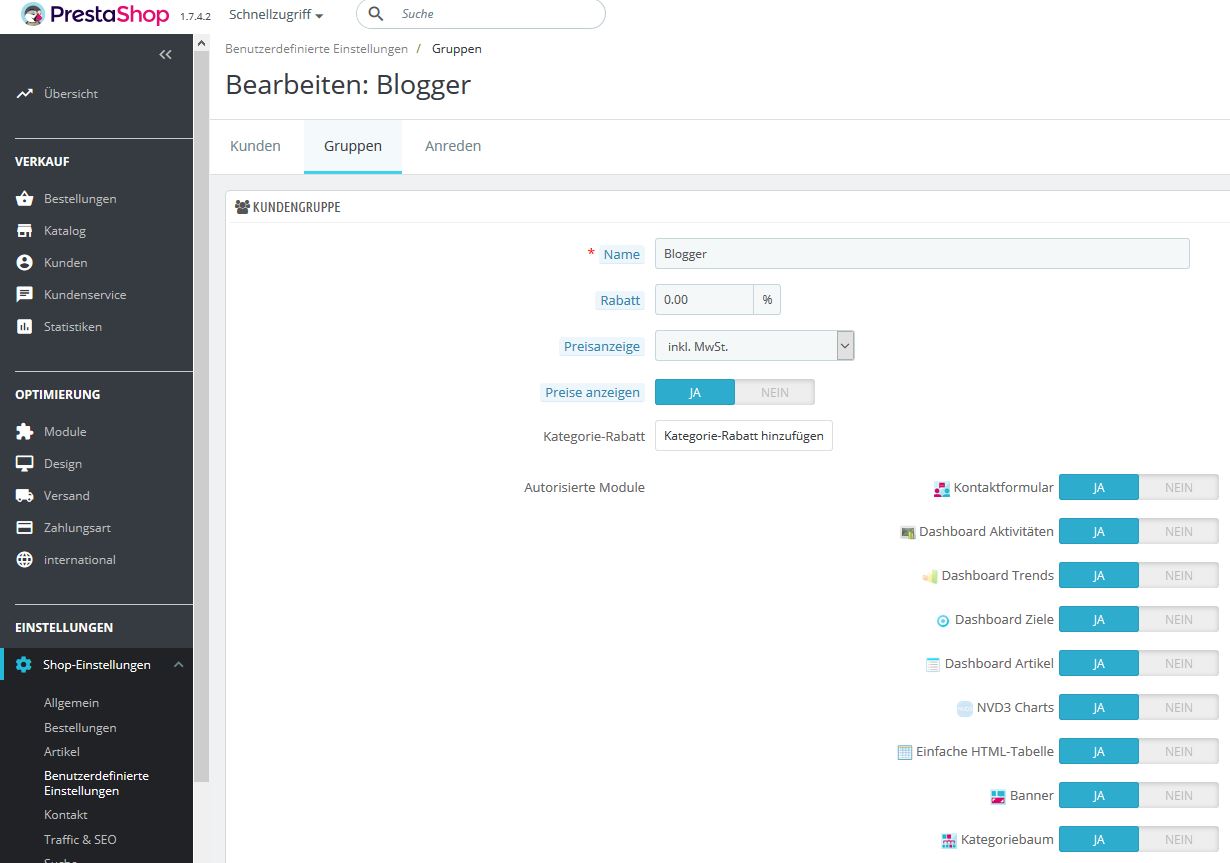
Task: Click the Name input field
Action: point(922,254)
